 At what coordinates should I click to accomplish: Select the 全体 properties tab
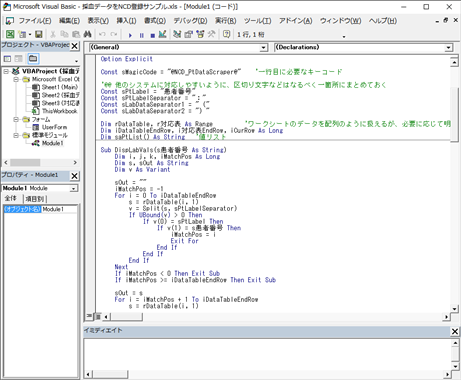tap(11, 199)
